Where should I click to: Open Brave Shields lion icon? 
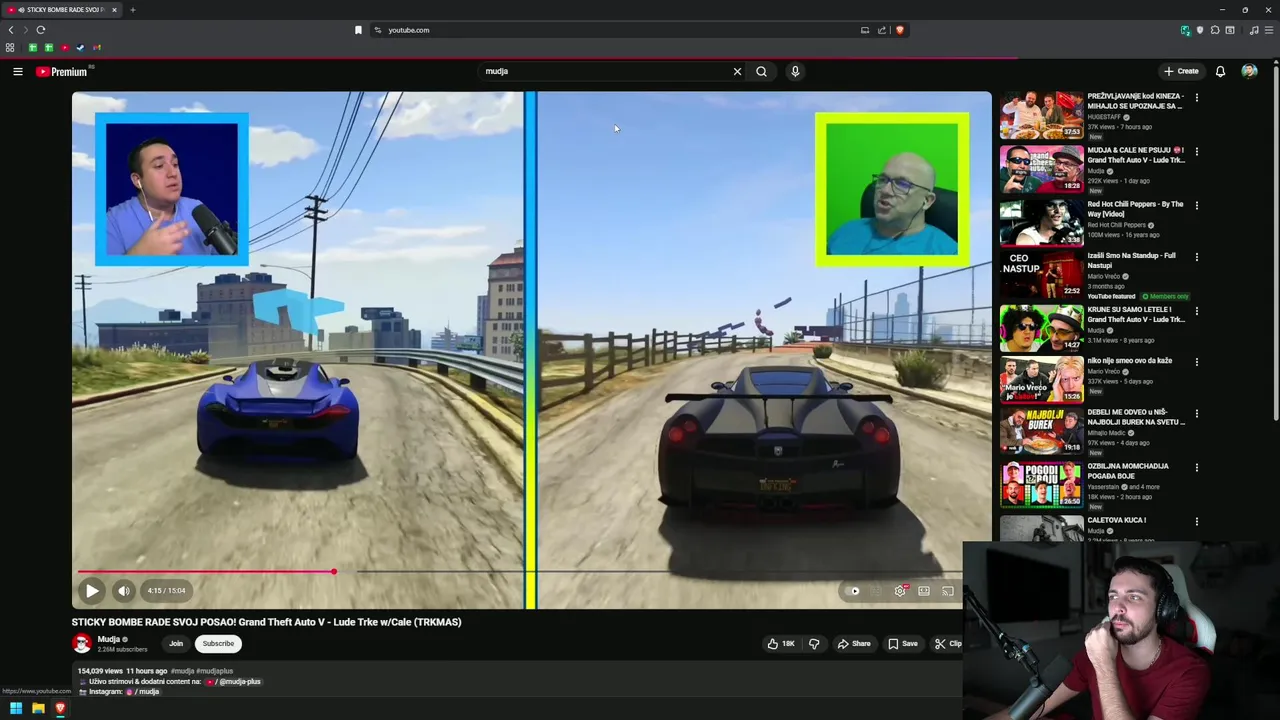899,30
